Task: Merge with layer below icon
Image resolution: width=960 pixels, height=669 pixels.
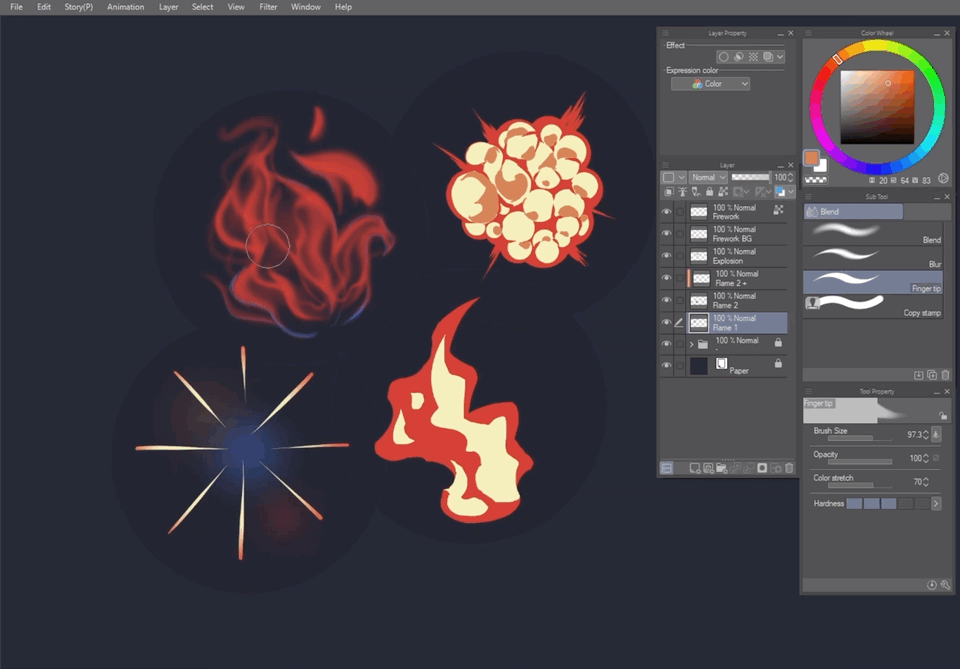Action: [x=748, y=468]
